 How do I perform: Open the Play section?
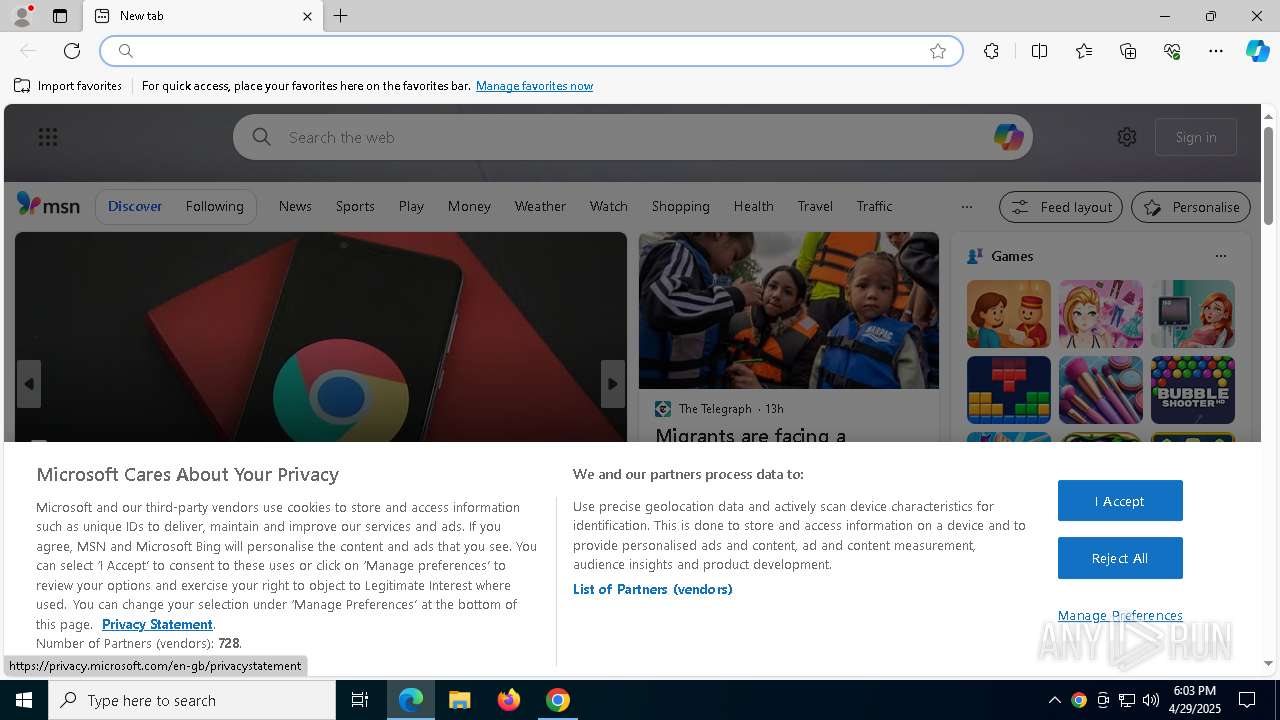pyautogui.click(x=411, y=206)
